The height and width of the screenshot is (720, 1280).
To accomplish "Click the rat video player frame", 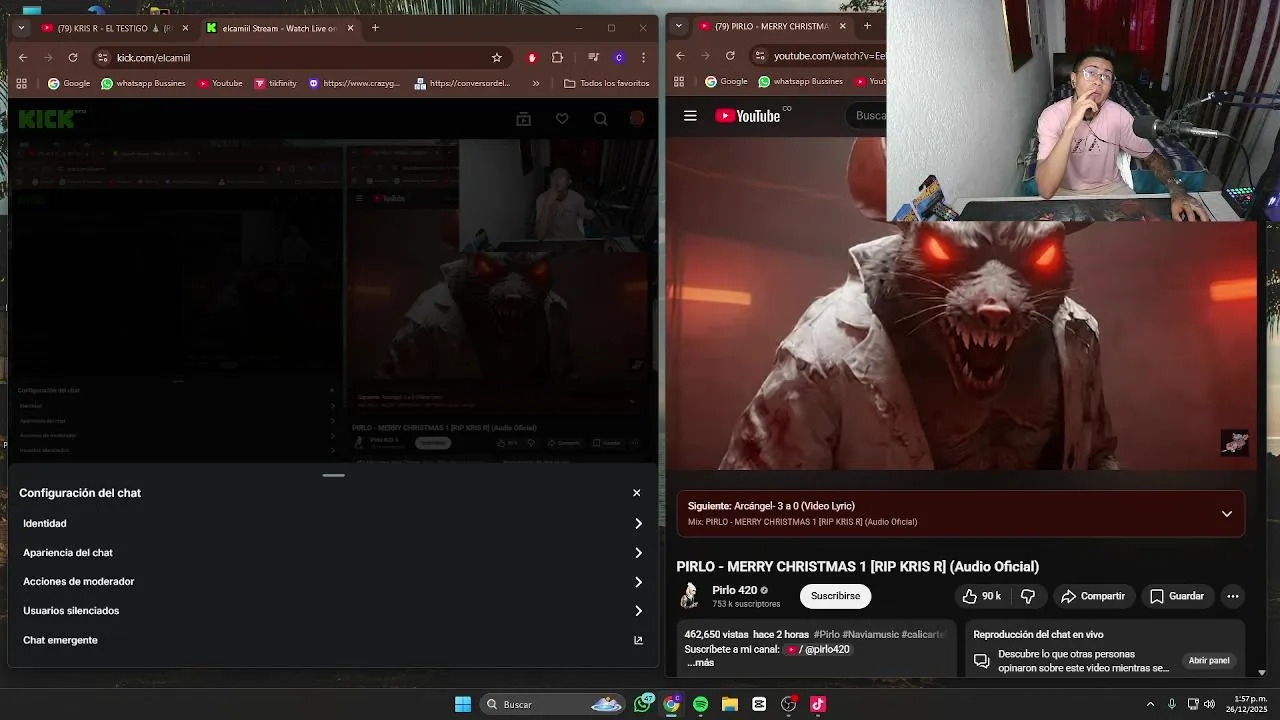I will pos(960,303).
